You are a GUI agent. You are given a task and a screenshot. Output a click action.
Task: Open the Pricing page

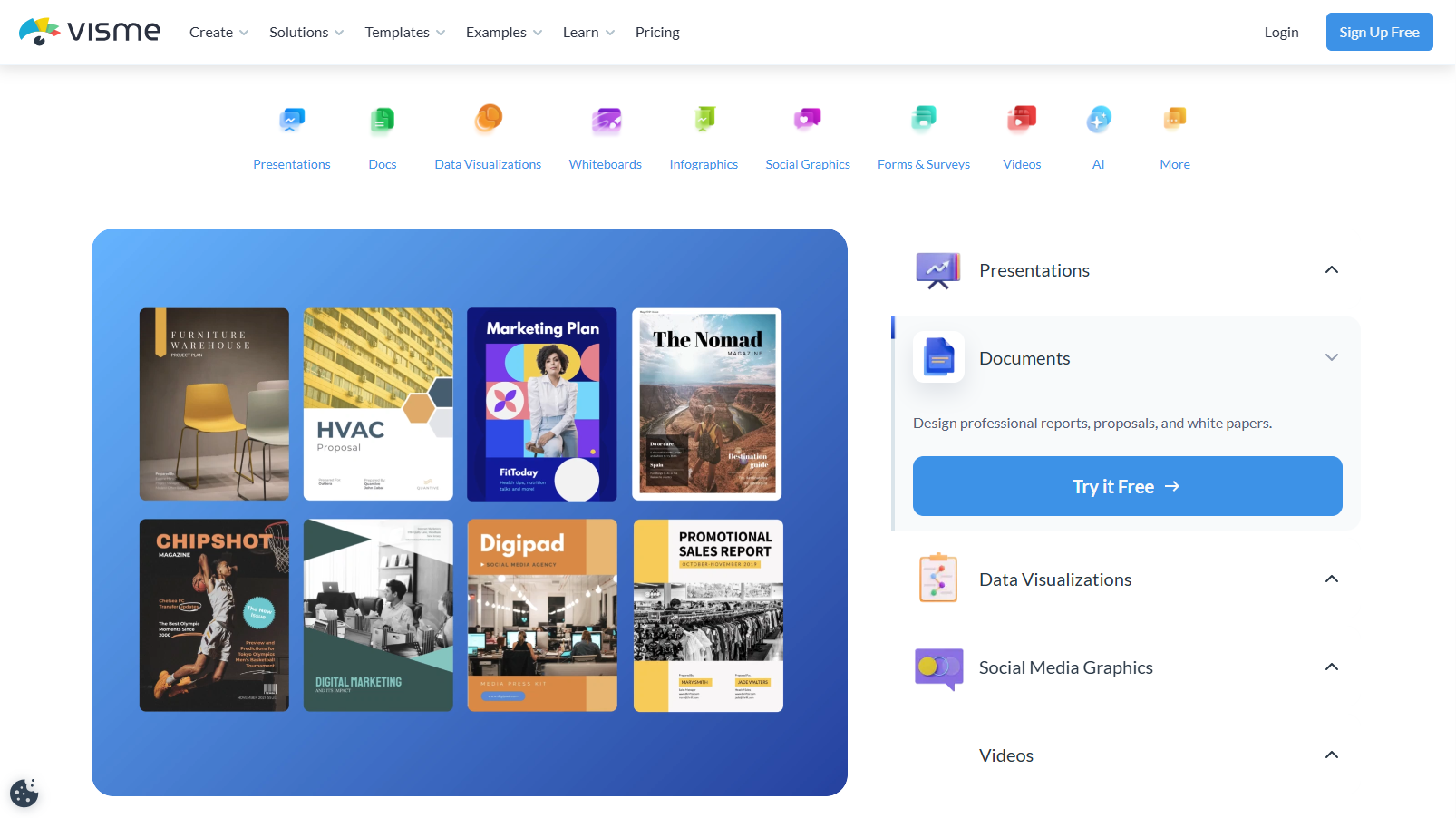pos(657,33)
